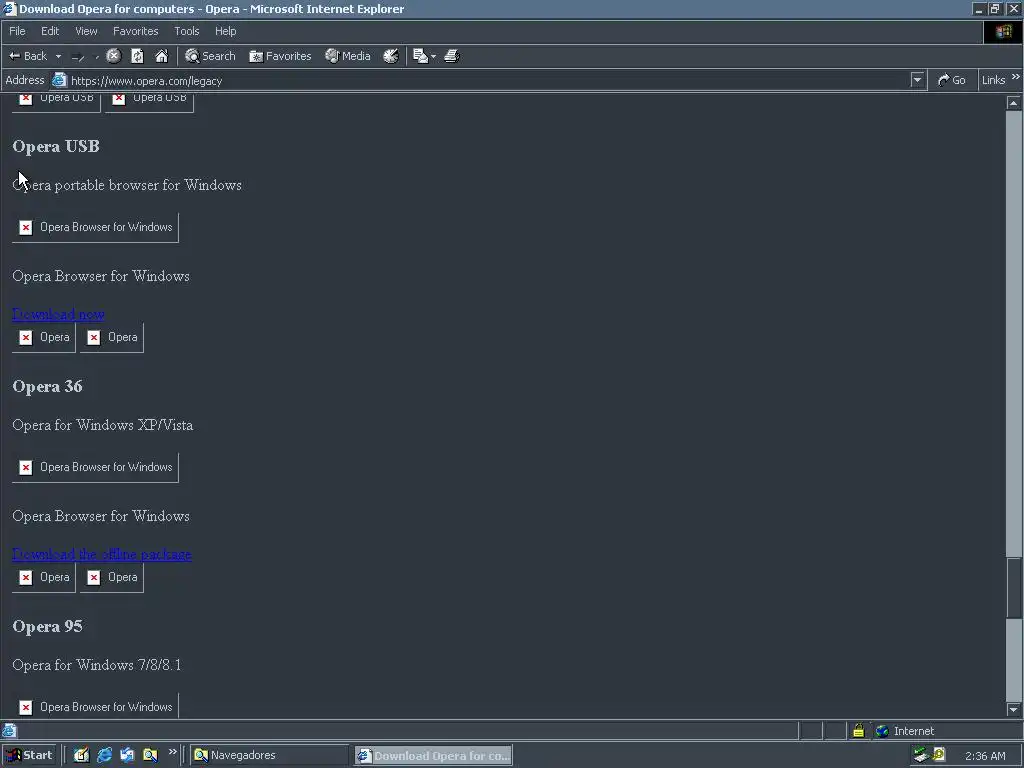Open the Tools menu
This screenshot has width=1024, height=768.
tap(186, 31)
